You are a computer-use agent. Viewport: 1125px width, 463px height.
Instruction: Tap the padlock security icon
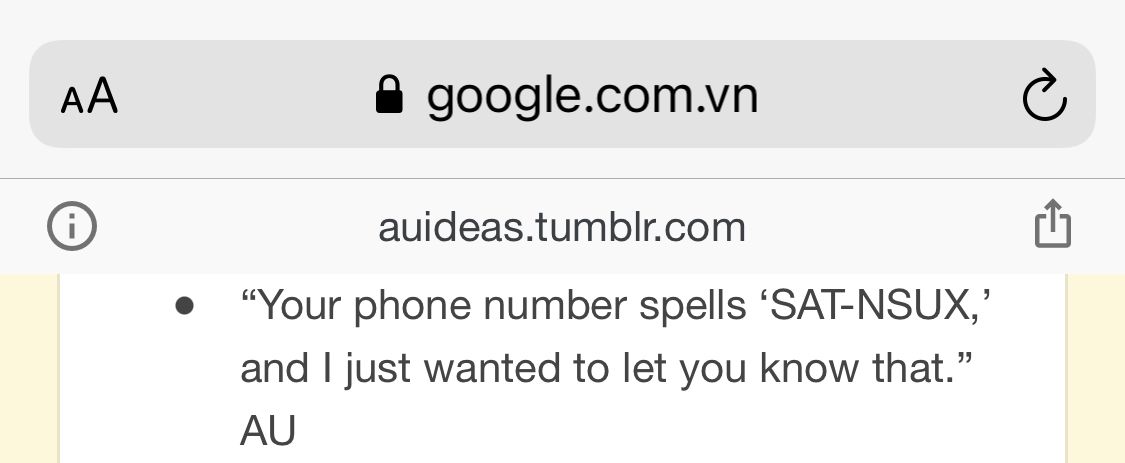pos(390,95)
